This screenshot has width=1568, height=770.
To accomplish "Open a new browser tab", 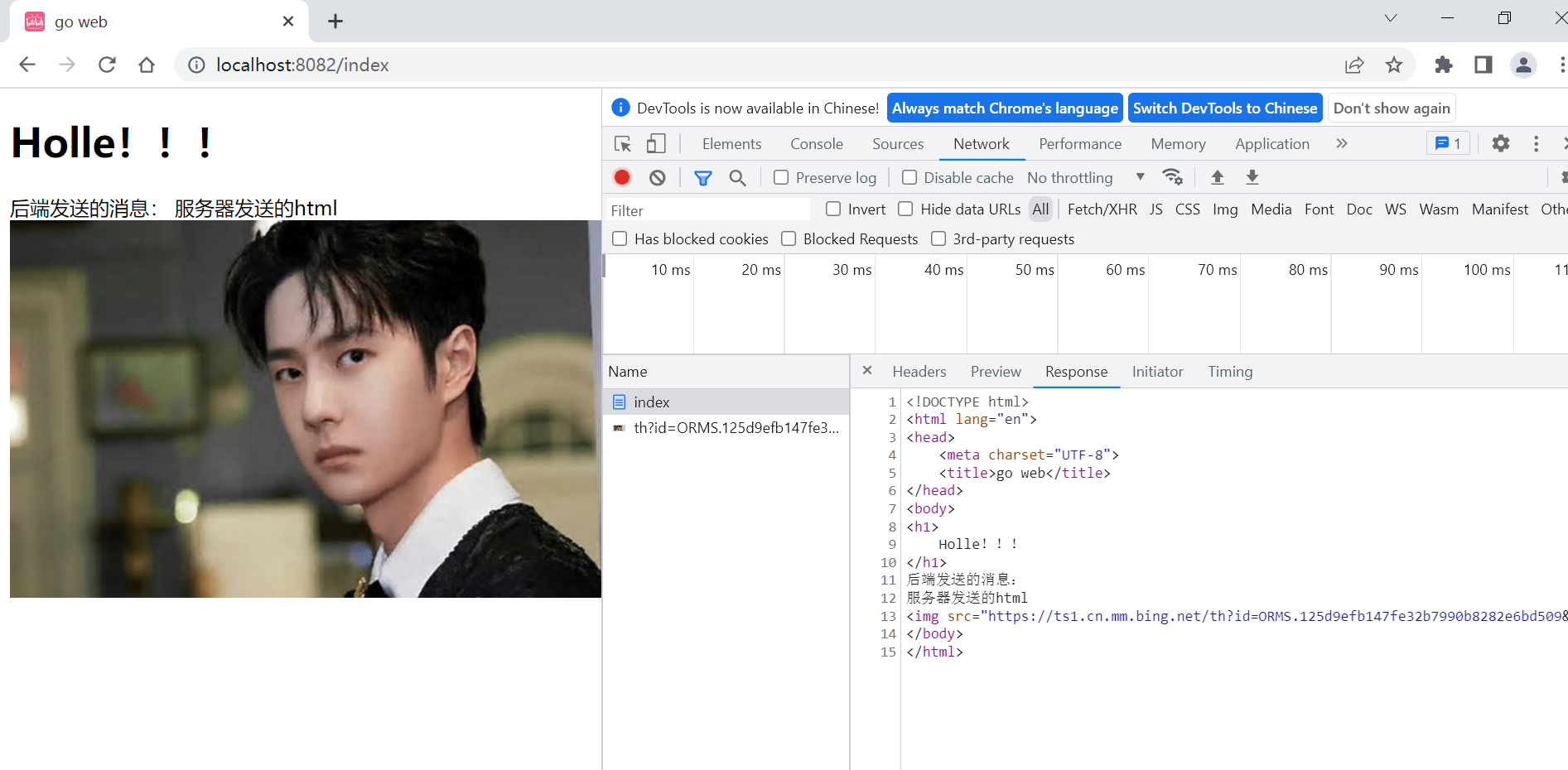I will (x=335, y=22).
